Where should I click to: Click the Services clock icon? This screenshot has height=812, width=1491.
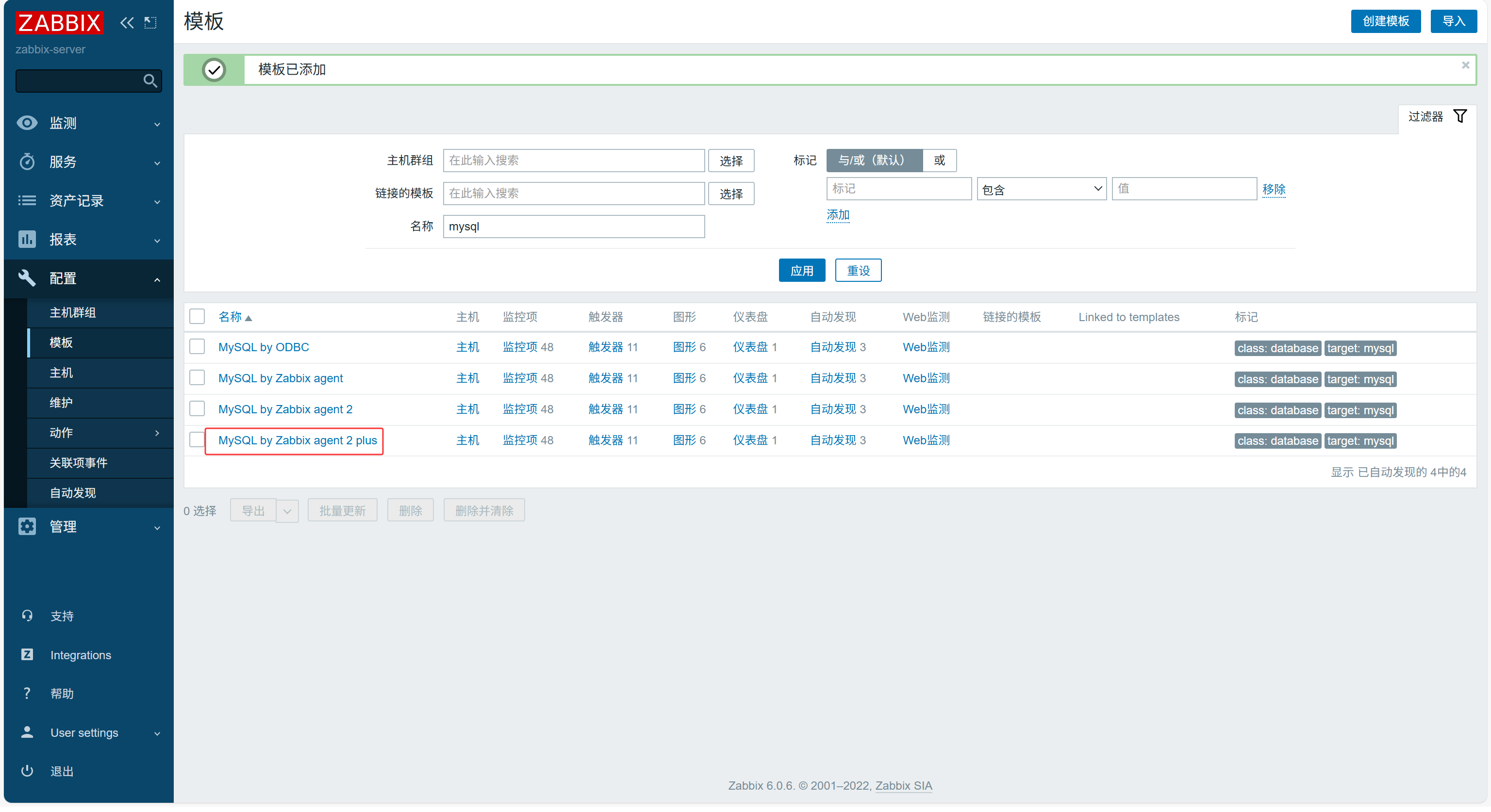pos(27,162)
